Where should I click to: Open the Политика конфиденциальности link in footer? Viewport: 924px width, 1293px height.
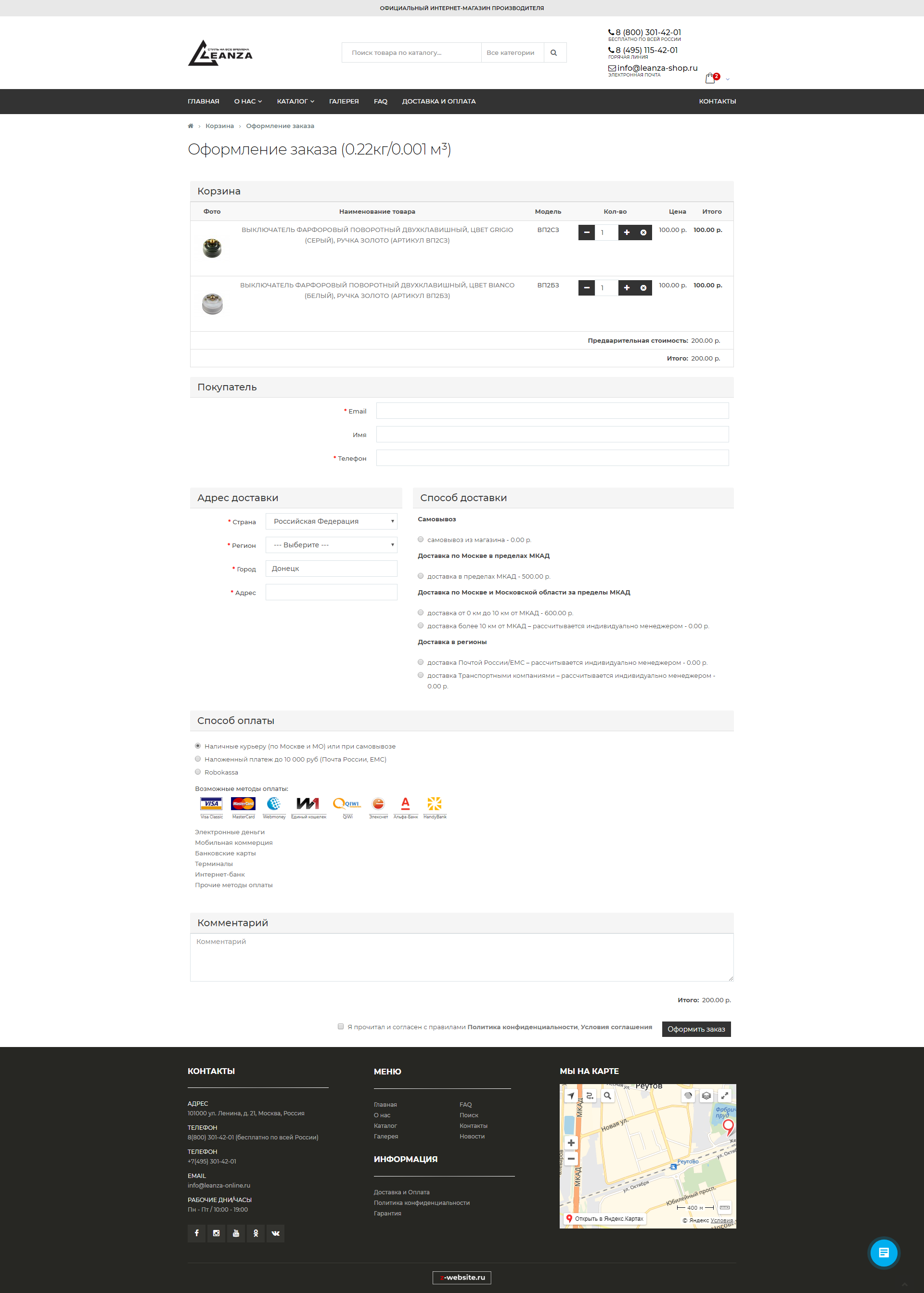tap(421, 1202)
